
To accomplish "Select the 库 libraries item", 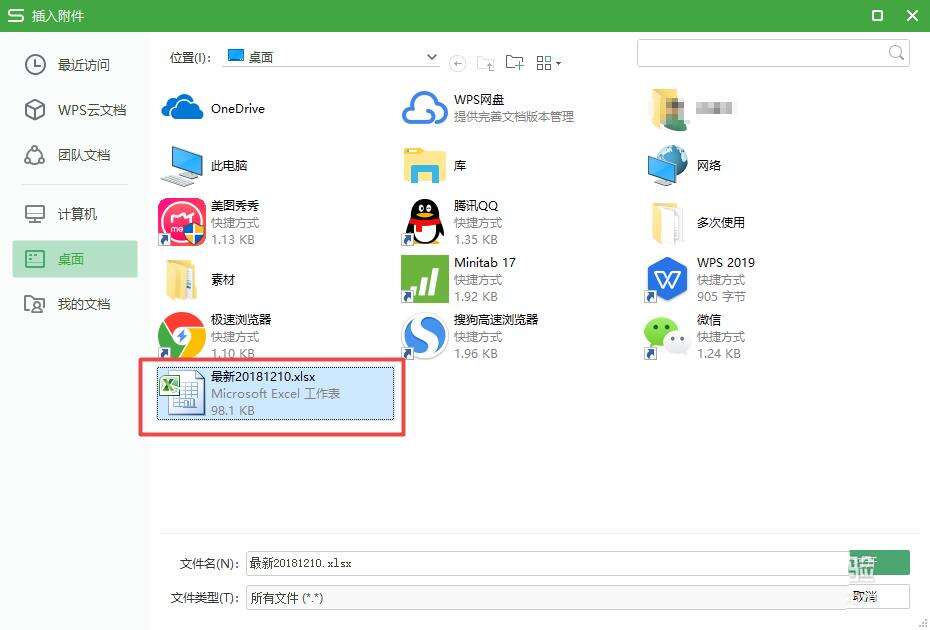I will pos(435,165).
